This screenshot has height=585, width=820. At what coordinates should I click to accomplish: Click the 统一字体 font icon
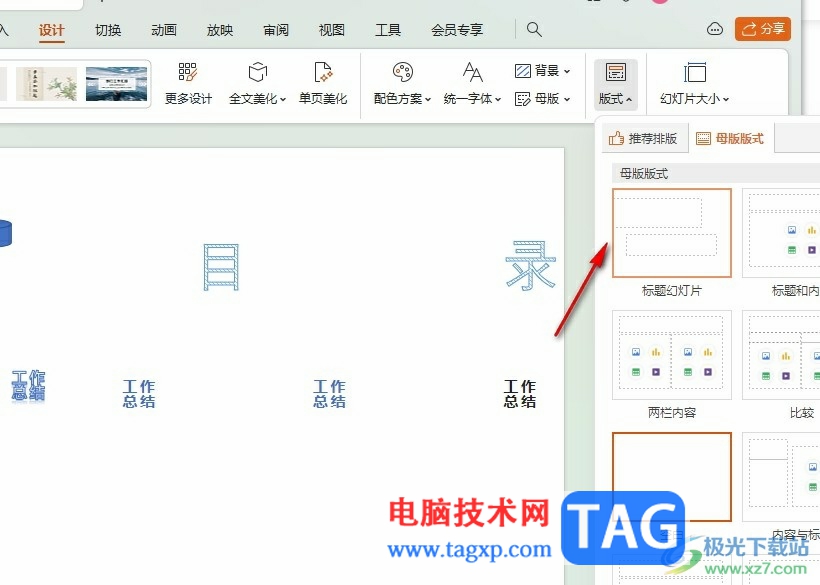coord(472,72)
